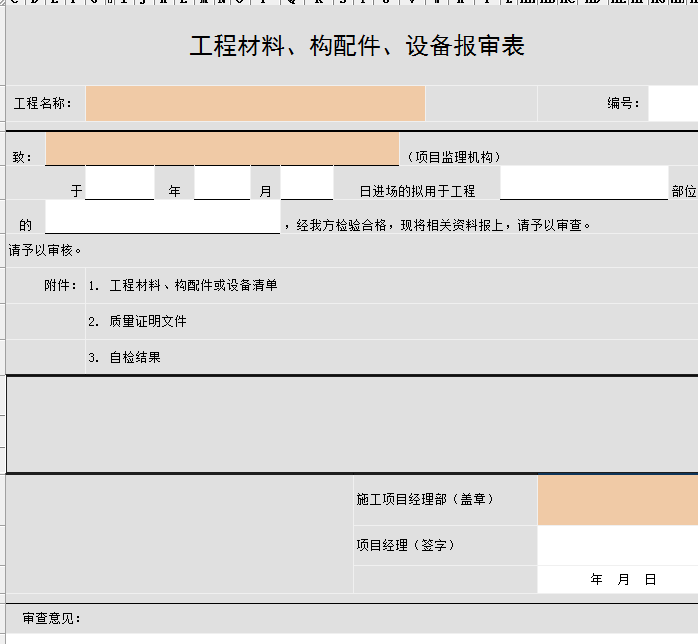
Task: Click the 请予以审核。 text cell
Action: point(46,250)
